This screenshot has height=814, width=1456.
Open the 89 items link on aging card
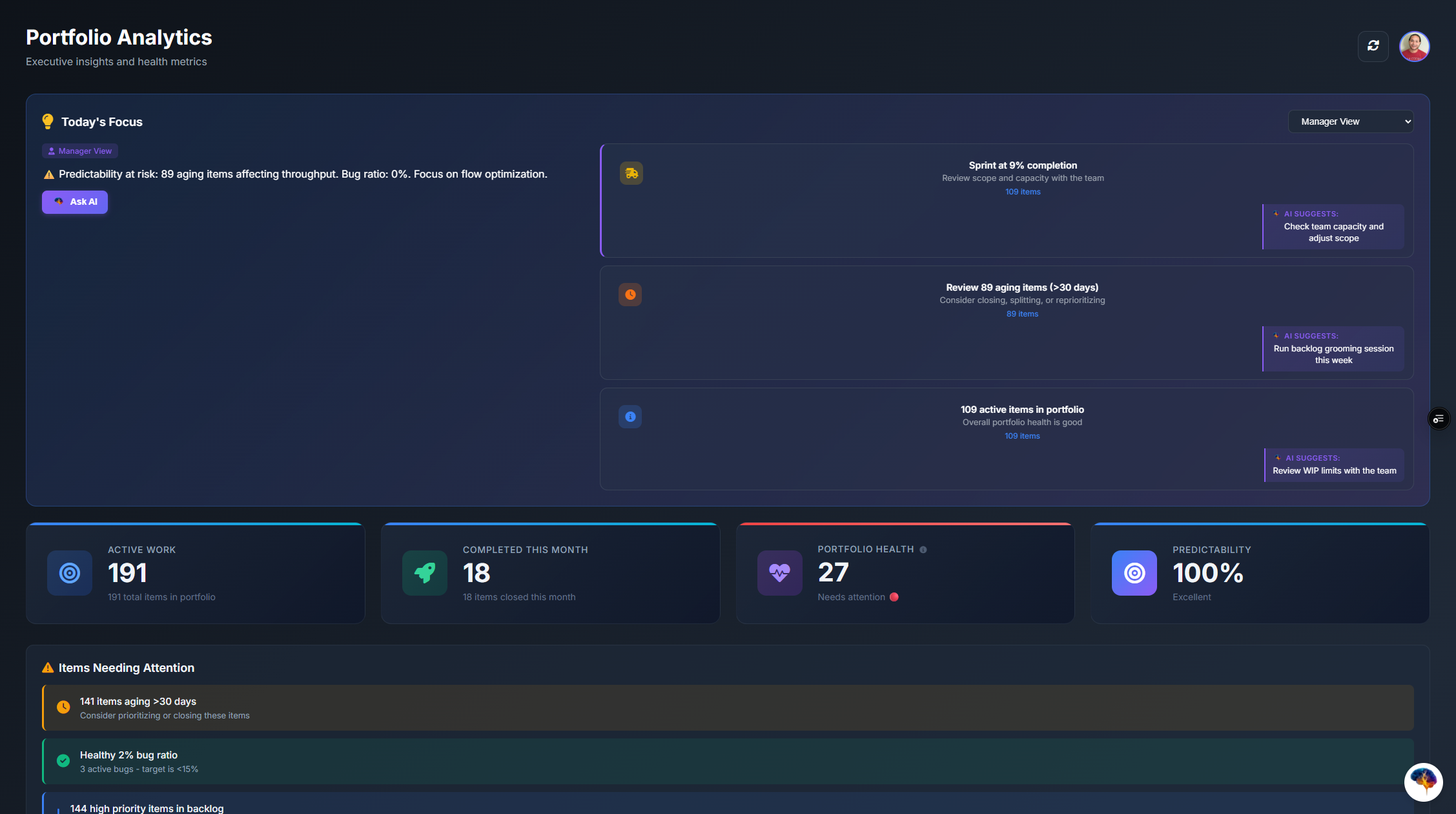(x=1022, y=313)
